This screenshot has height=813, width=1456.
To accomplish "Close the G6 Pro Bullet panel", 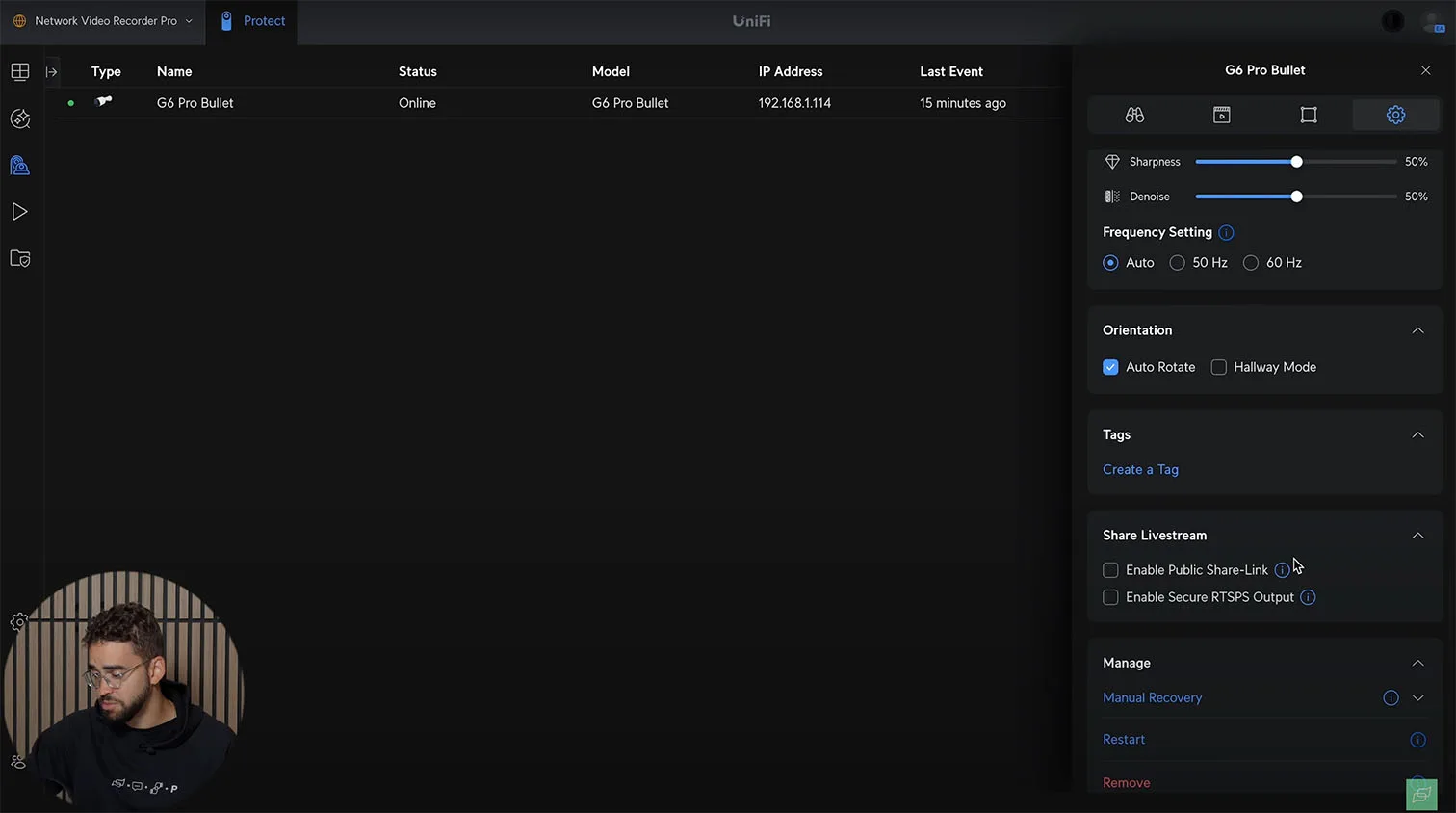I will (1426, 70).
